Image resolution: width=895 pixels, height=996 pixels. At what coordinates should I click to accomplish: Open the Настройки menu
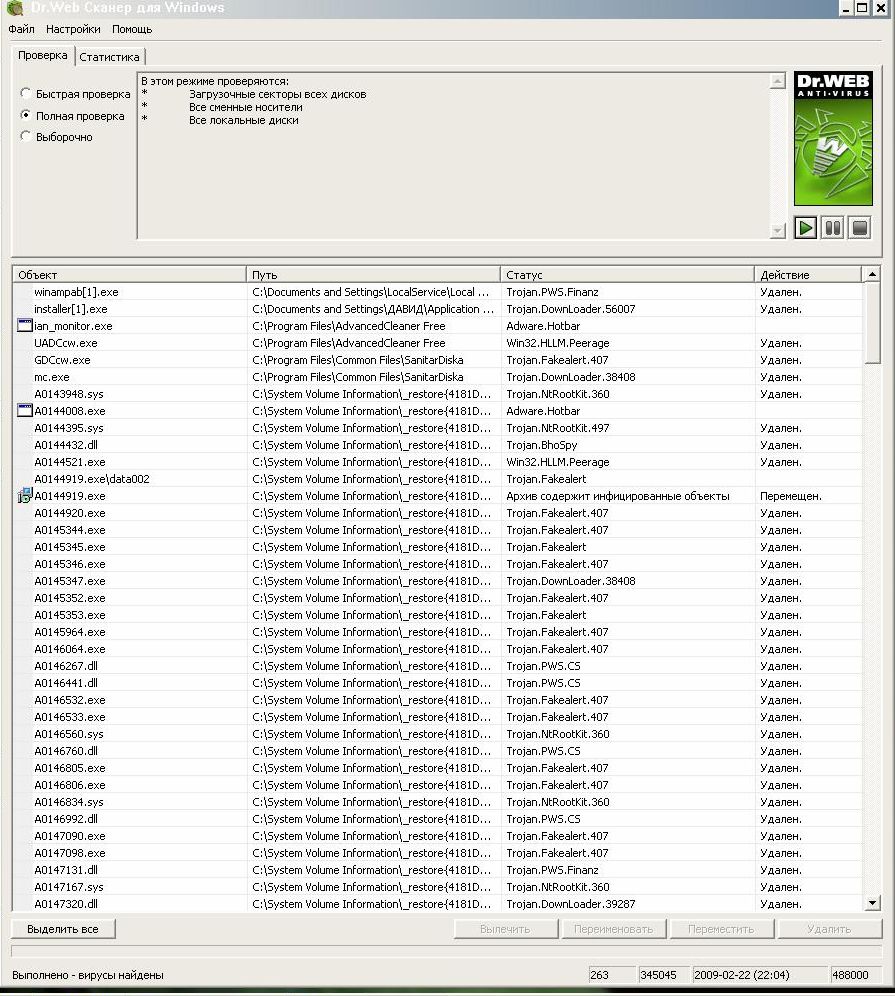pyautogui.click(x=73, y=30)
